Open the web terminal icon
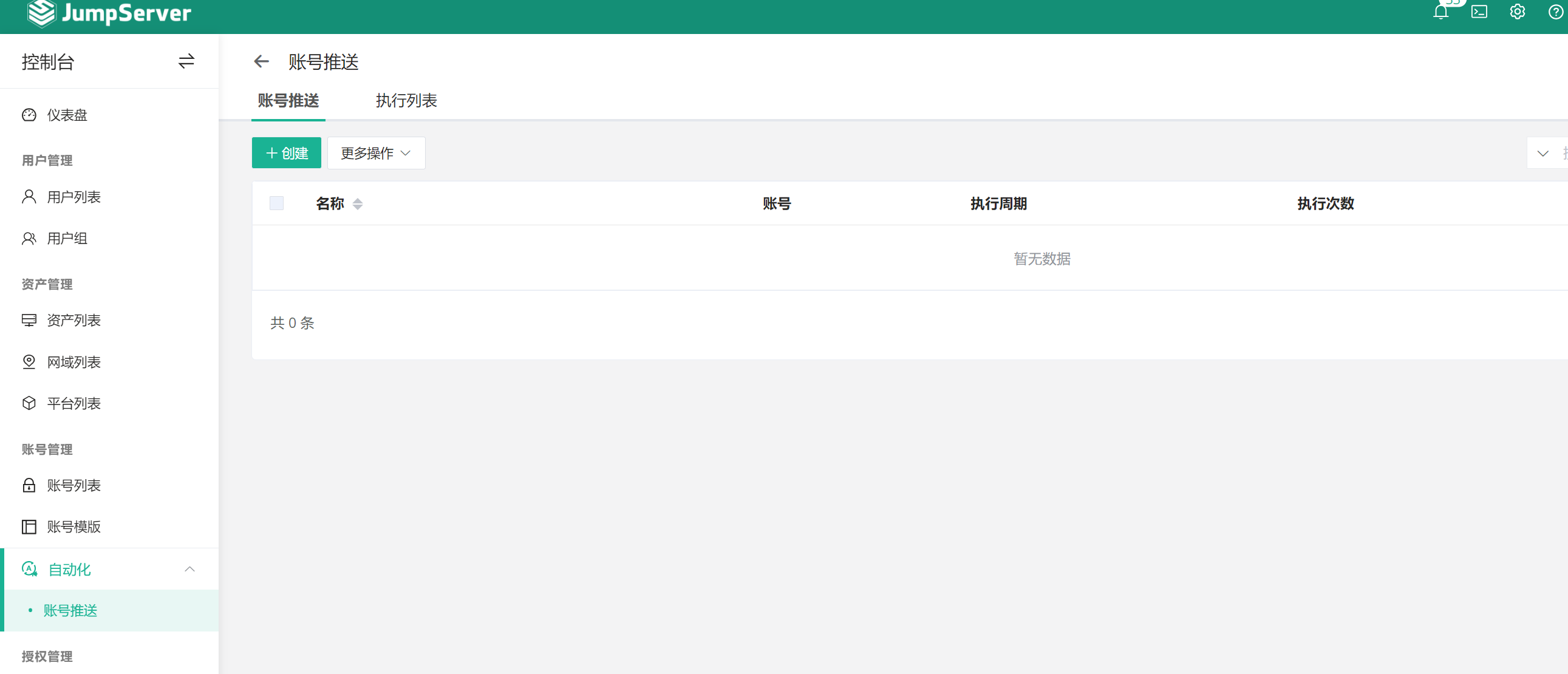The height and width of the screenshot is (674, 1568). tap(1479, 12)
